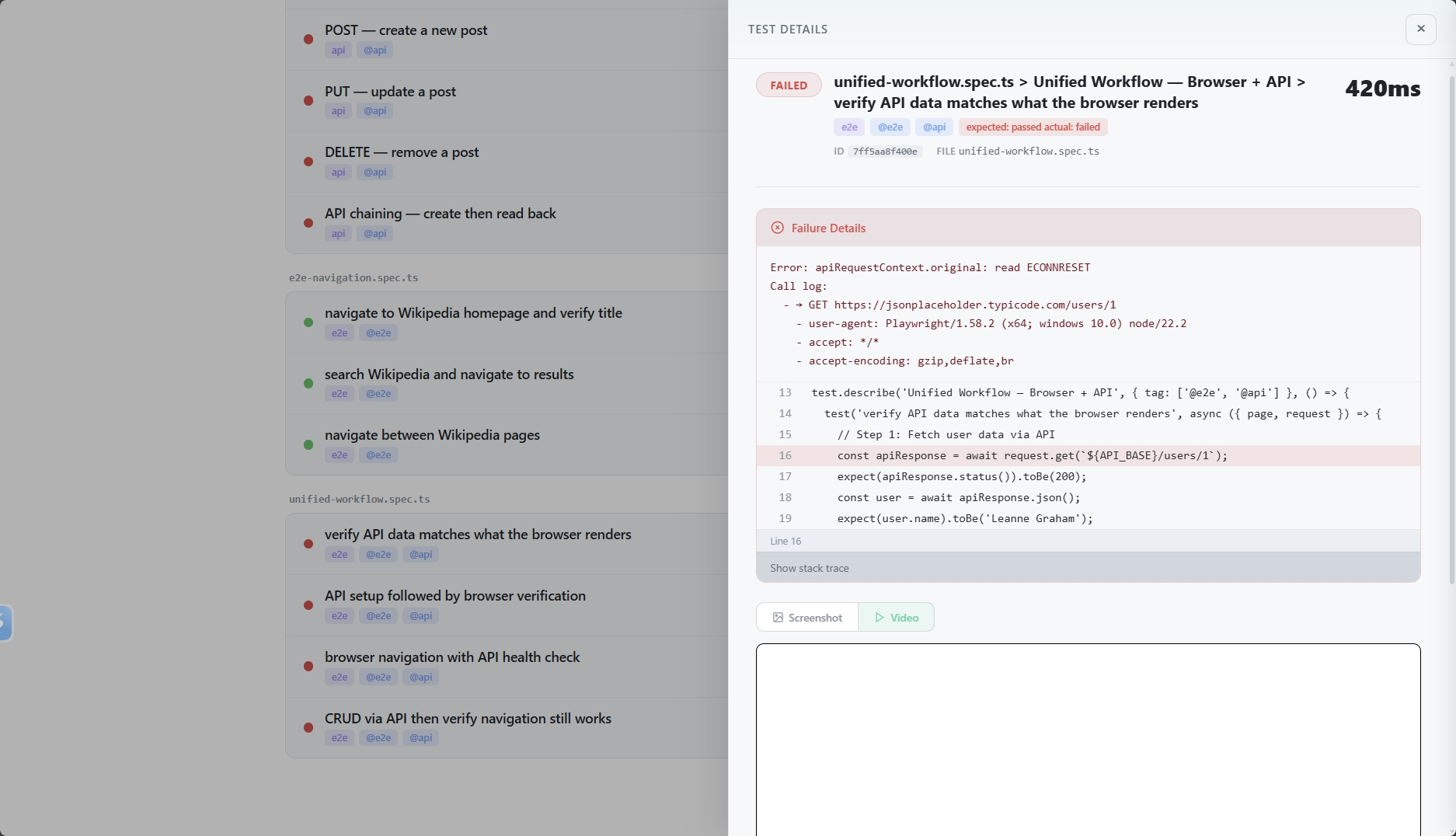This screenshot has height=836, width=1456.
Task: Switch to the Video tab
Action: tap(896, 617)
